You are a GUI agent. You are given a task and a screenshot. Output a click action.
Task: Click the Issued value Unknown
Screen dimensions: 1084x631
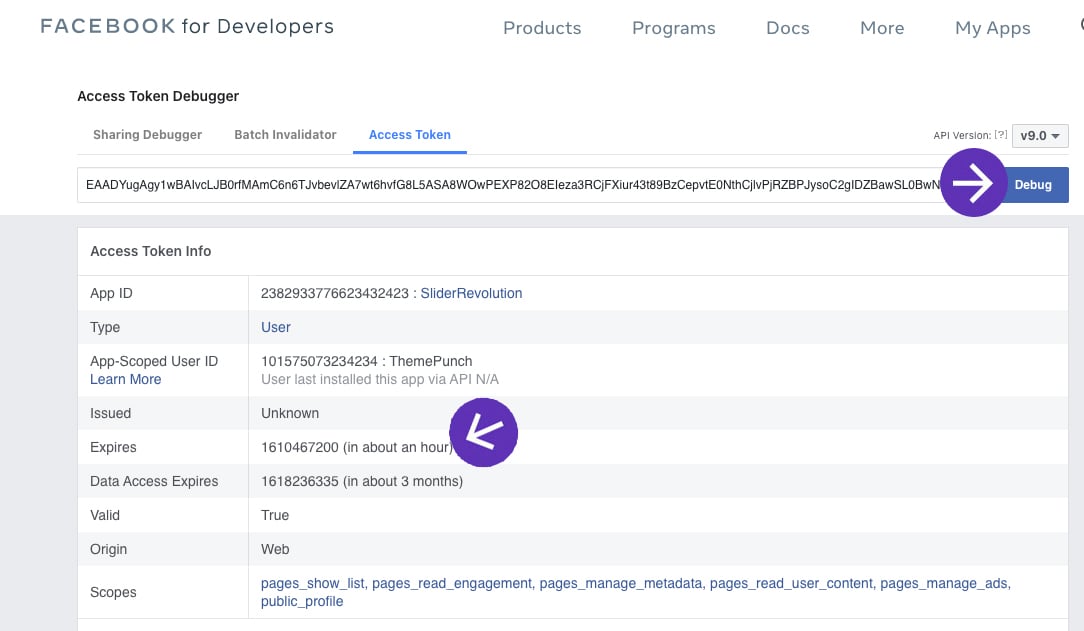(x=290, y=413)
